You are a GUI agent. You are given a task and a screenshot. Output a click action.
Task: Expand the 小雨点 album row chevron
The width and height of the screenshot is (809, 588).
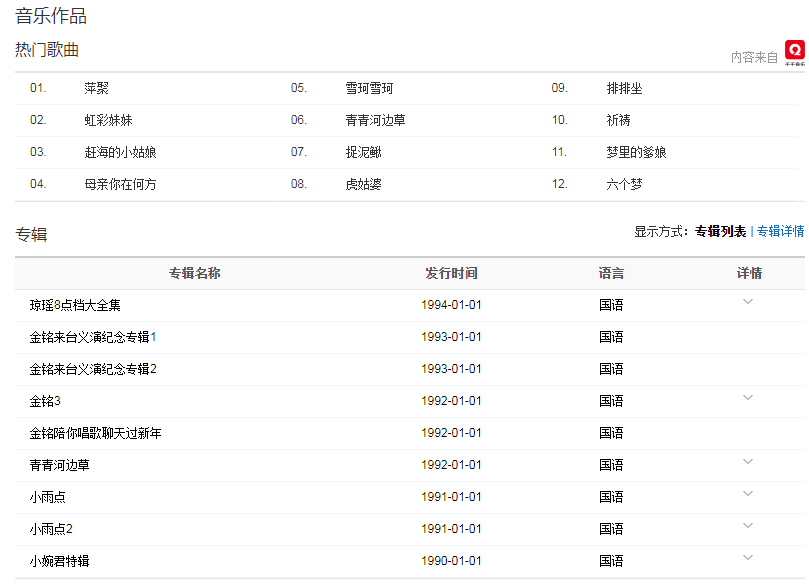748,494
